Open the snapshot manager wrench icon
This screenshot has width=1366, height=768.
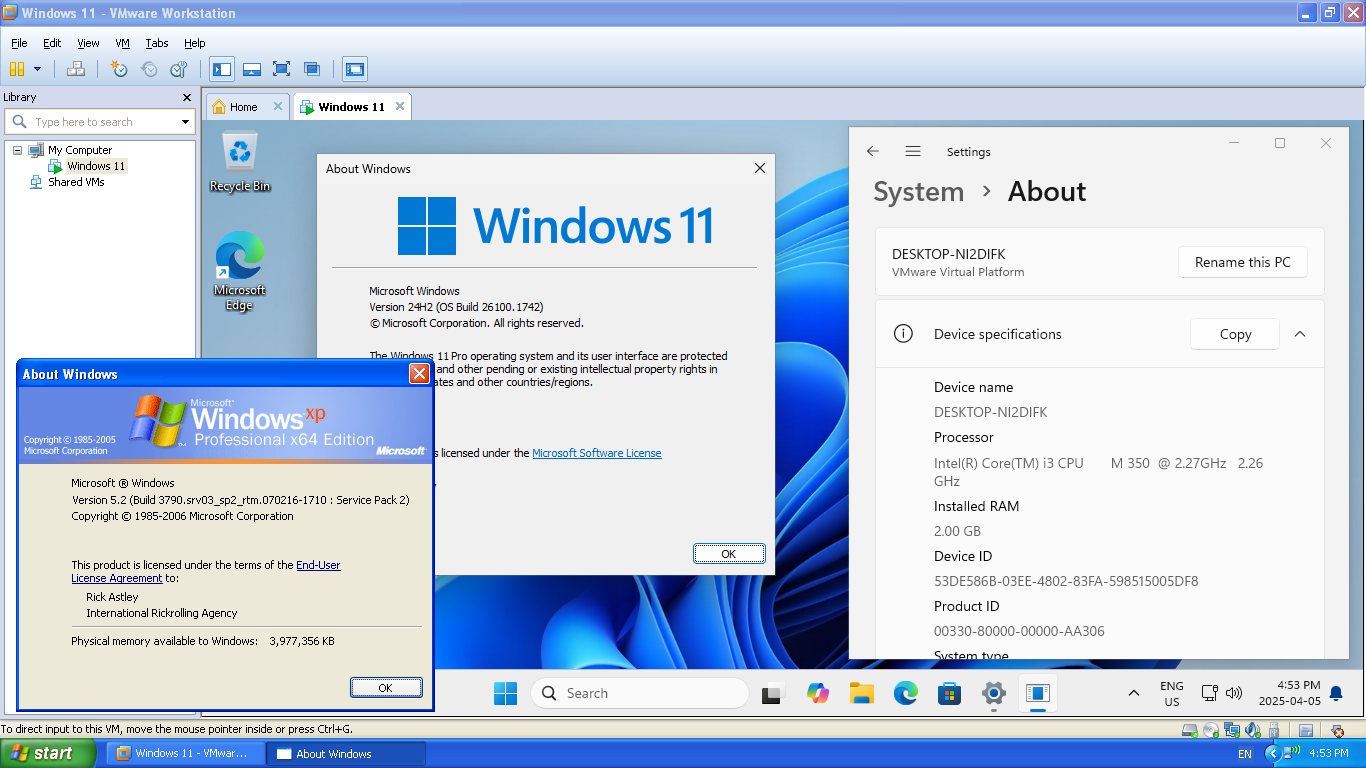[x=179, y=69]
